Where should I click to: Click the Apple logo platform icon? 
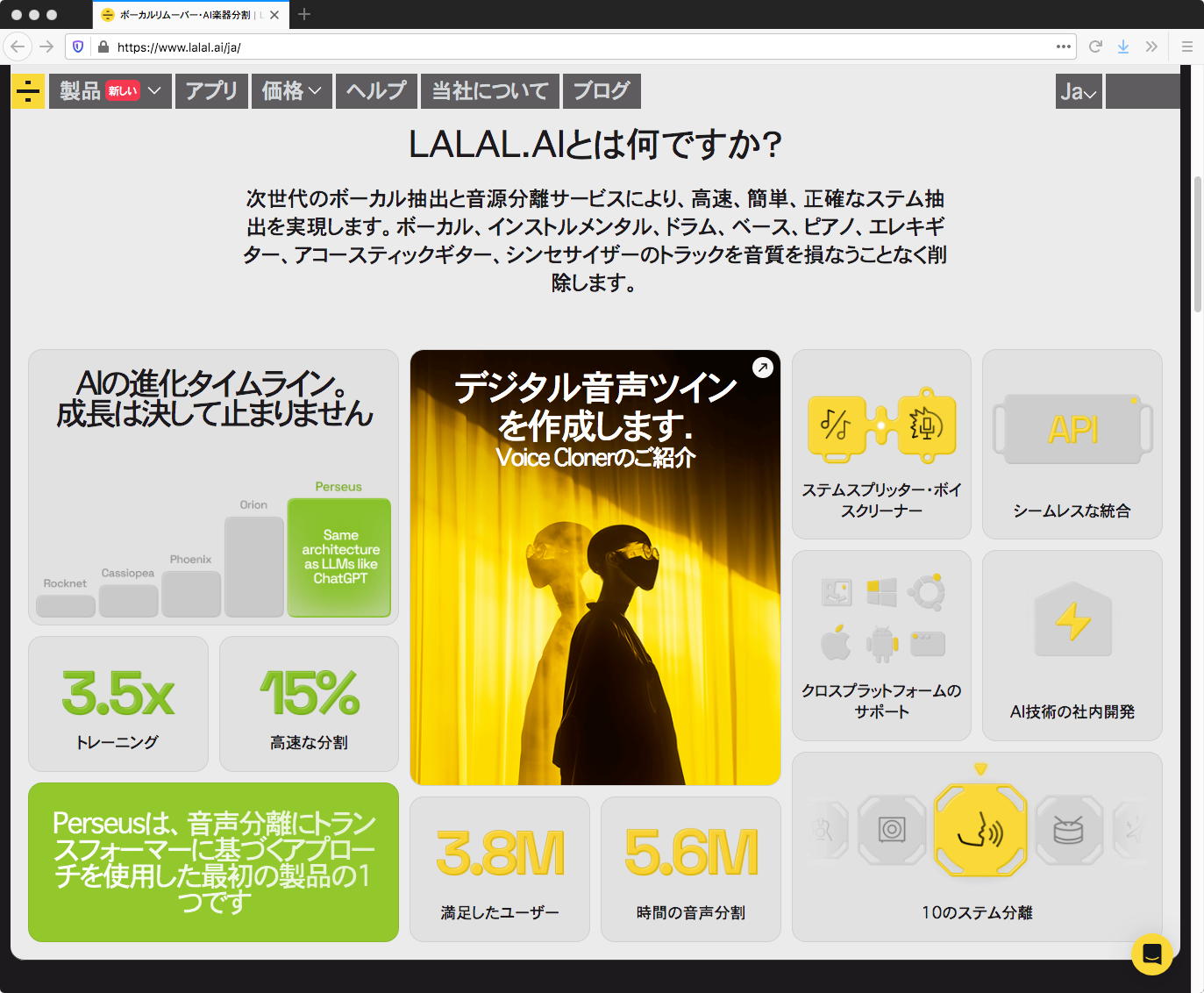pos(836,642)
